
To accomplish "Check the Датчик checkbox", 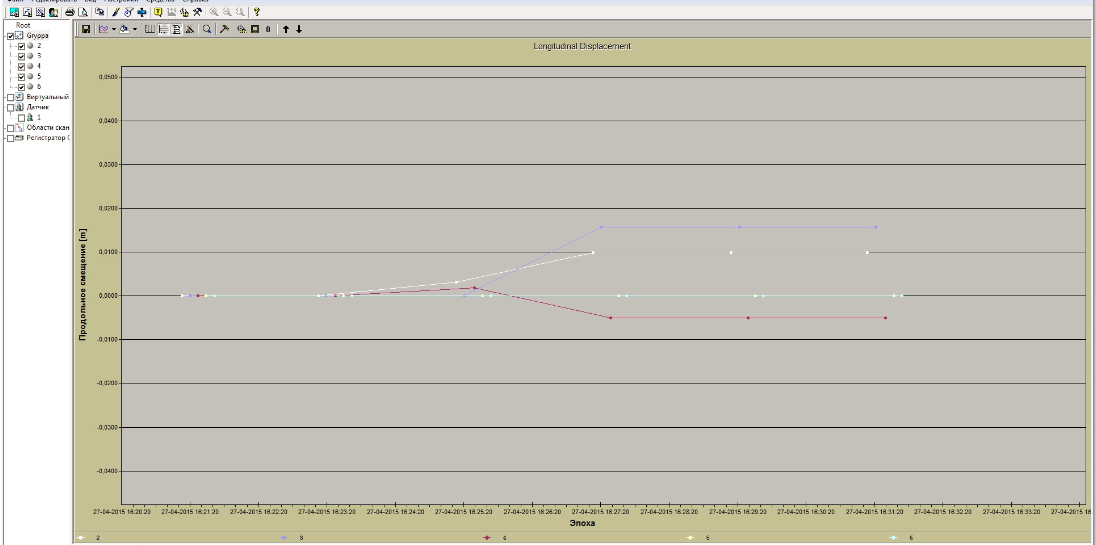I will pyautogui.click(x=10, y=108).
